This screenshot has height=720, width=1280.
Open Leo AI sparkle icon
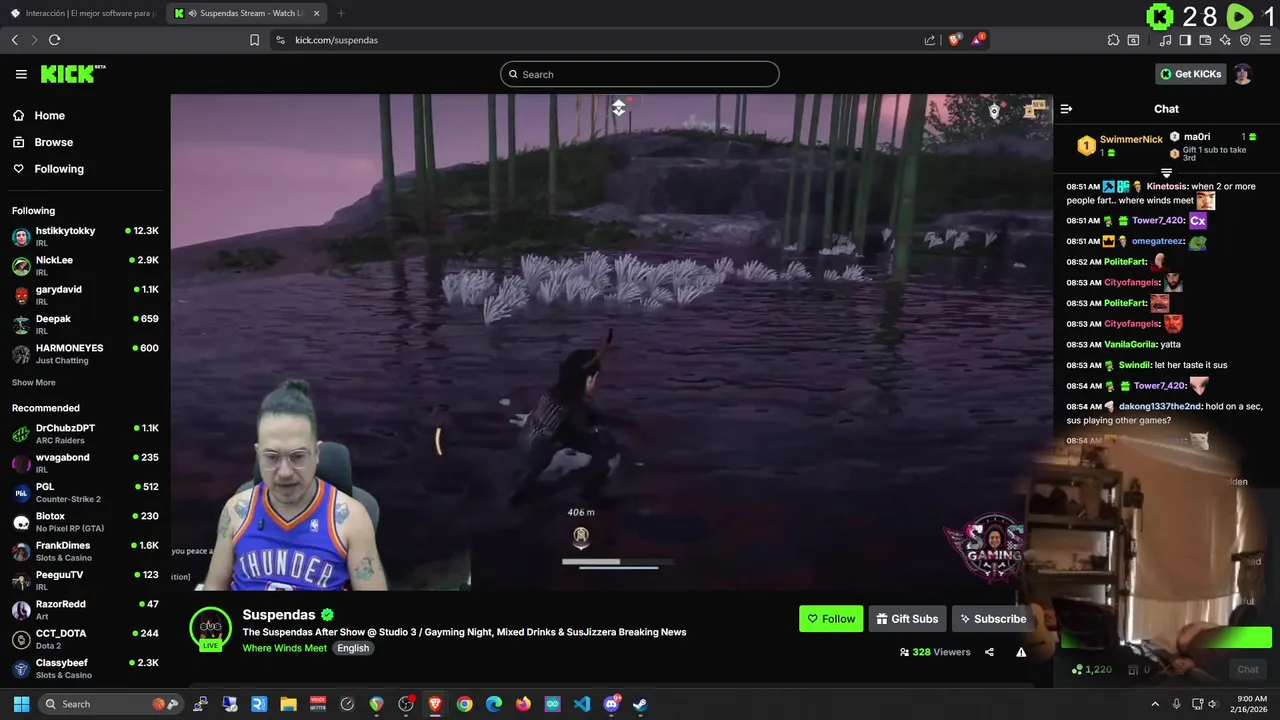1225,40
